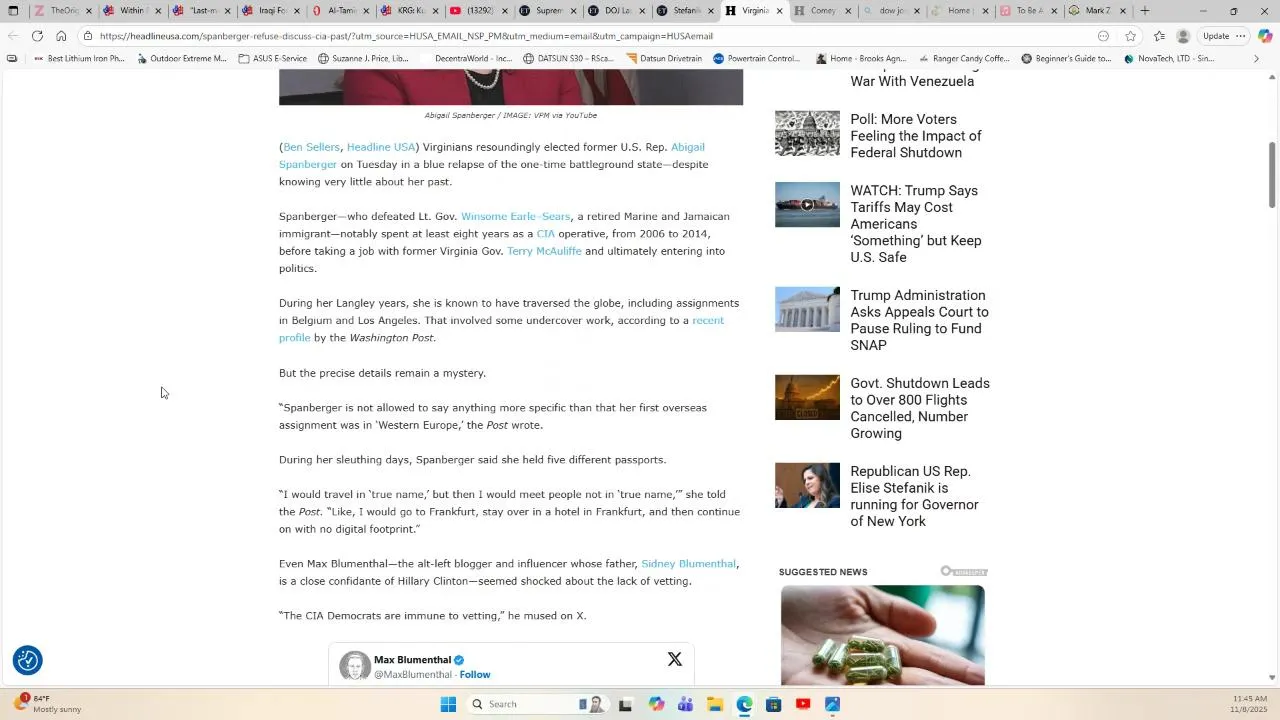Viewport: 1280px width, 720px height.
Task: Open Windows Start menu
Action: [448, 704]
